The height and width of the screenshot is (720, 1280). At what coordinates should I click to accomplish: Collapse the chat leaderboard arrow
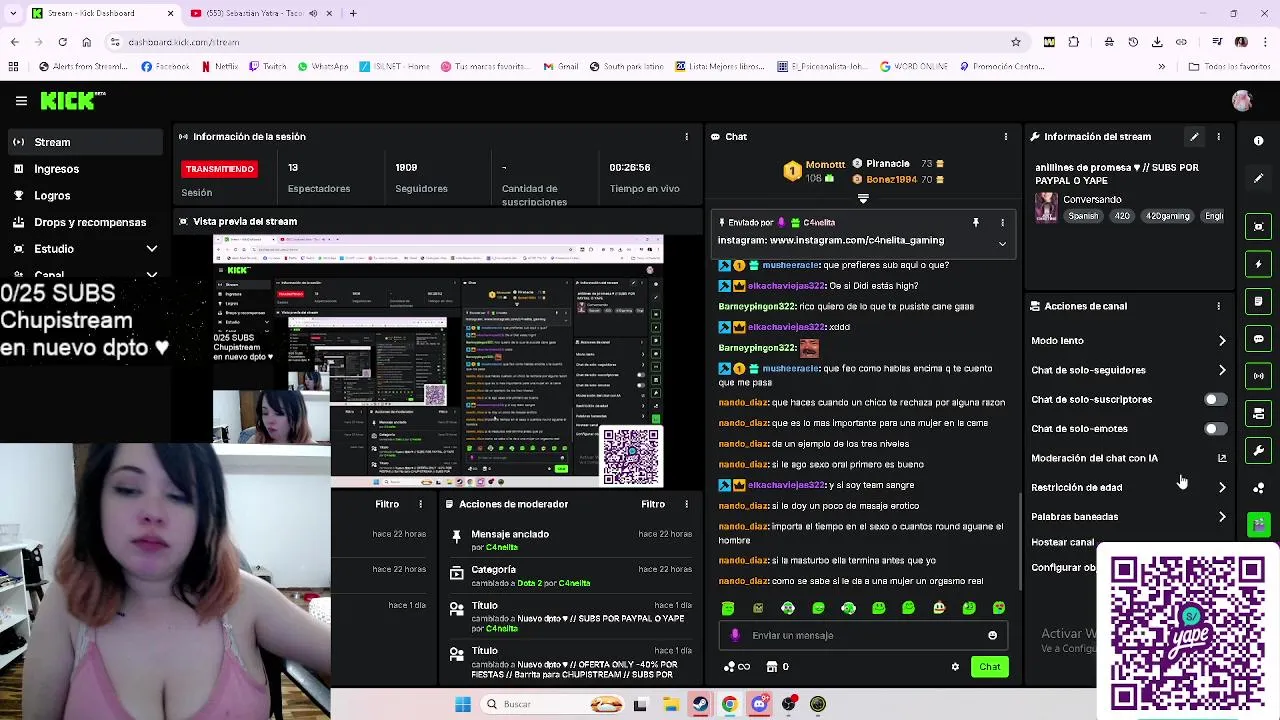pos(863,198)
